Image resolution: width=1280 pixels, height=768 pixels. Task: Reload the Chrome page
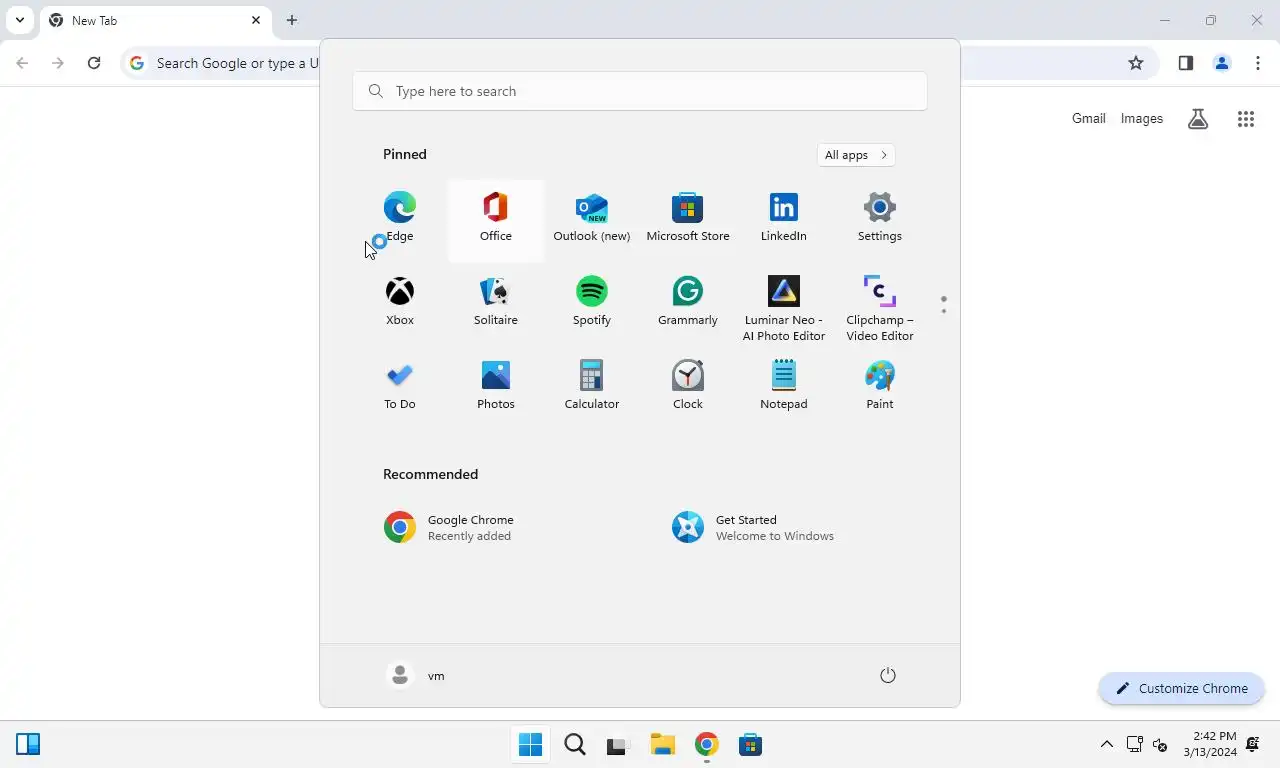click(x=94, y=63)
